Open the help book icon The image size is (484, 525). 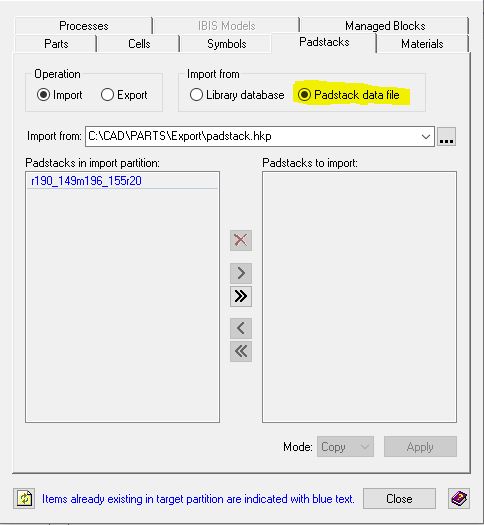pos(459,499)
